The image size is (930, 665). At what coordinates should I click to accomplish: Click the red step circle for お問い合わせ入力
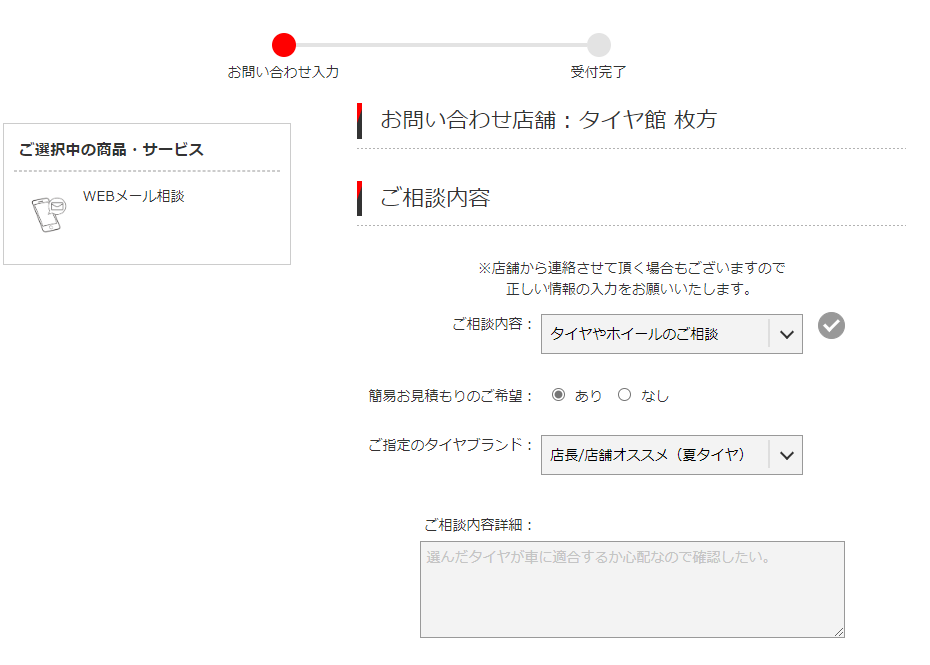[284, 45]
